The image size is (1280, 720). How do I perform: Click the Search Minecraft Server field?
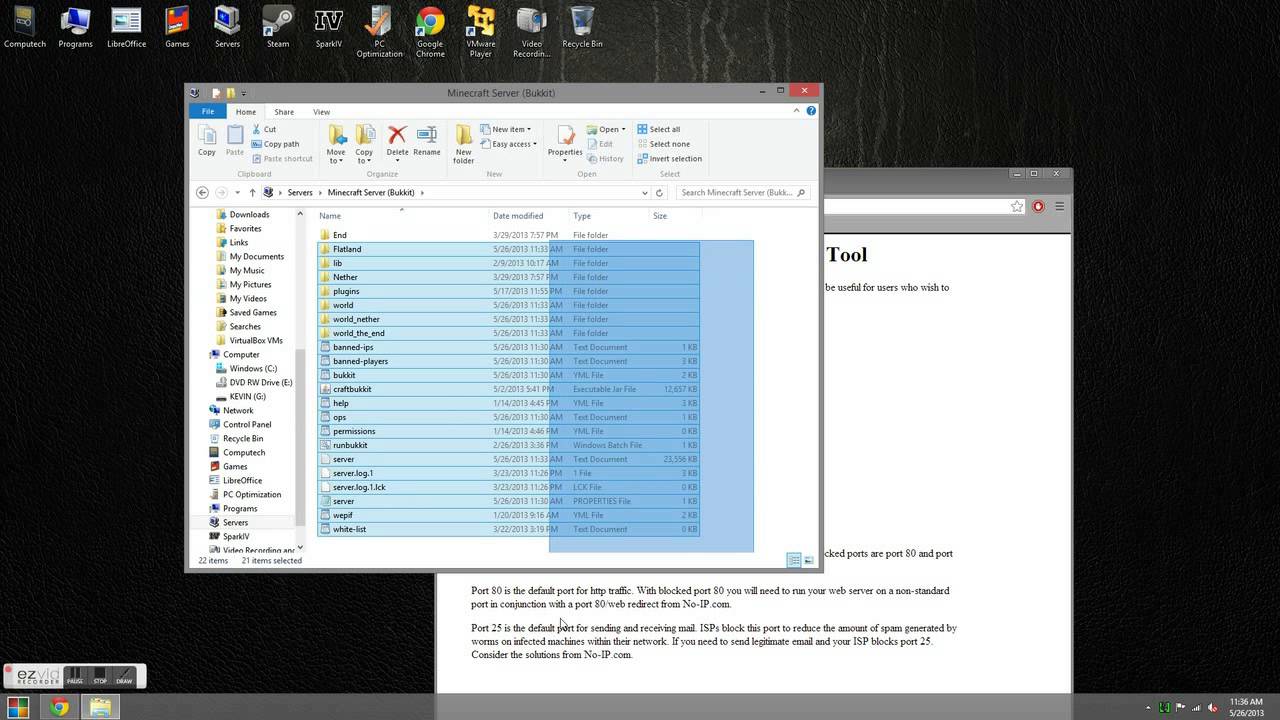[x=742, y=192]
